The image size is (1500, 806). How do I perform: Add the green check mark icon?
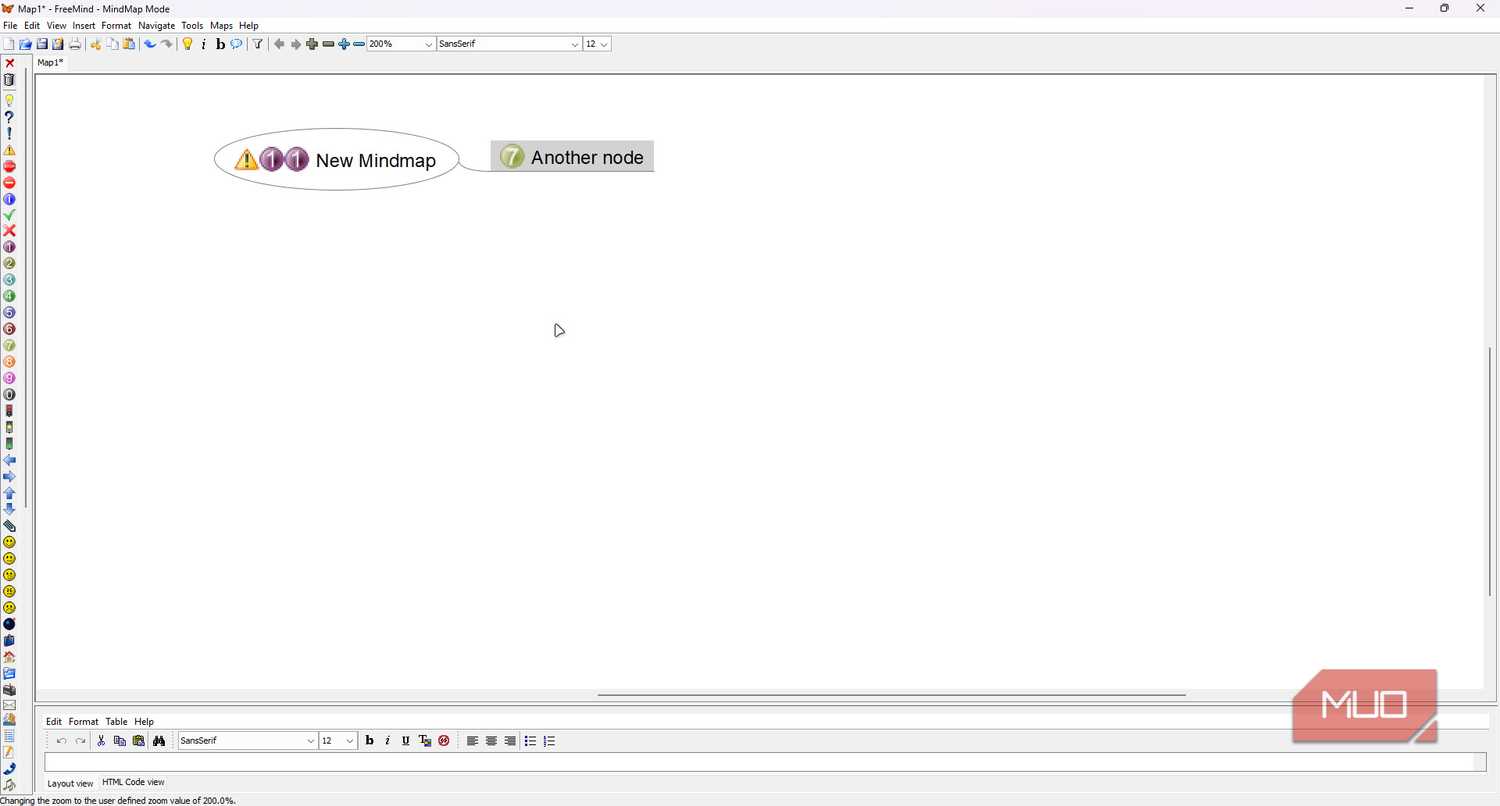point(10,215)
